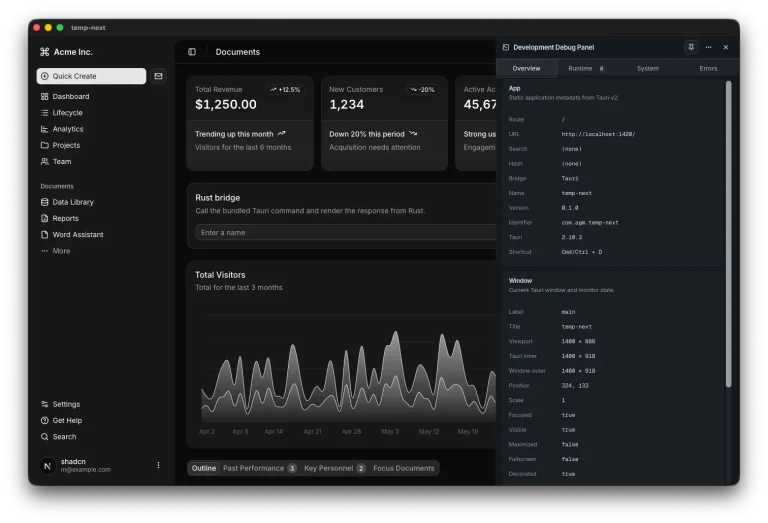Screen dimensions: 768x523
Task: Open the Dashboard link
Action: coord(103,96)
